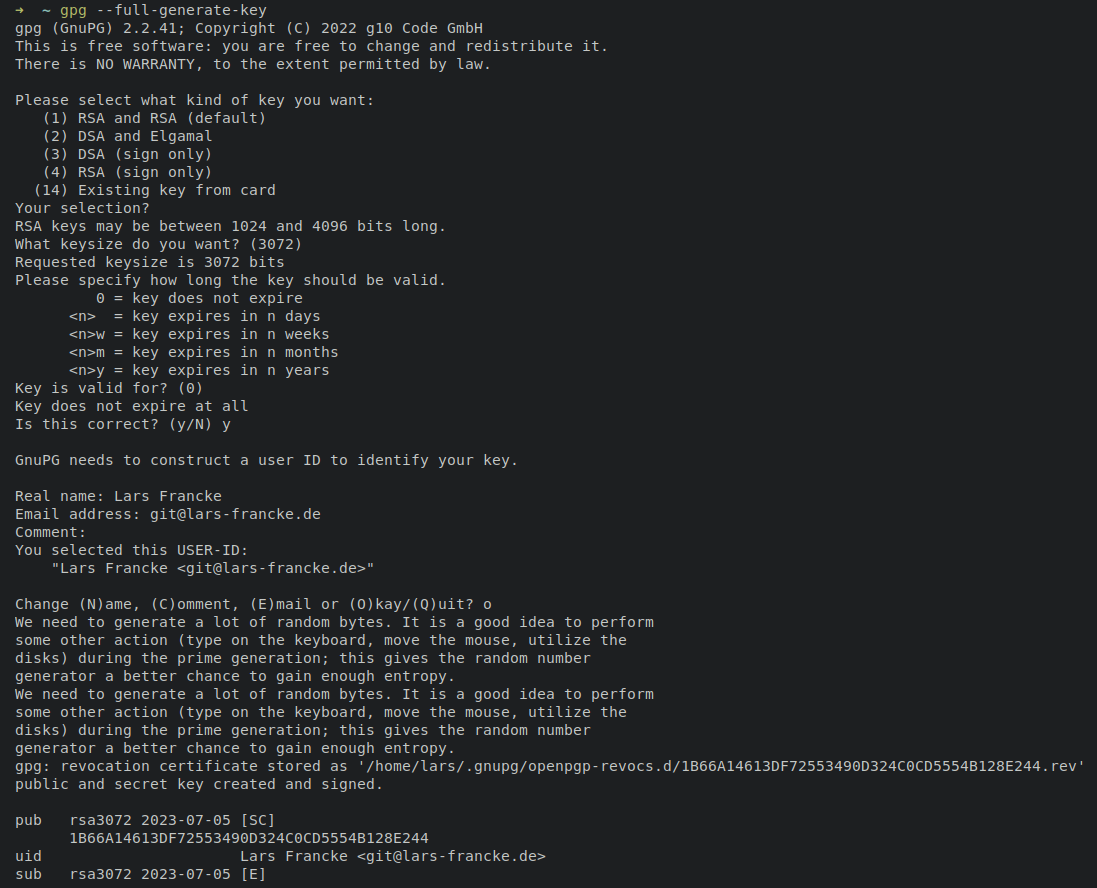This screenshot has width=1097, height=888.
Task: Click the 'Your selection?' prompt line
Action: point(83,209)
